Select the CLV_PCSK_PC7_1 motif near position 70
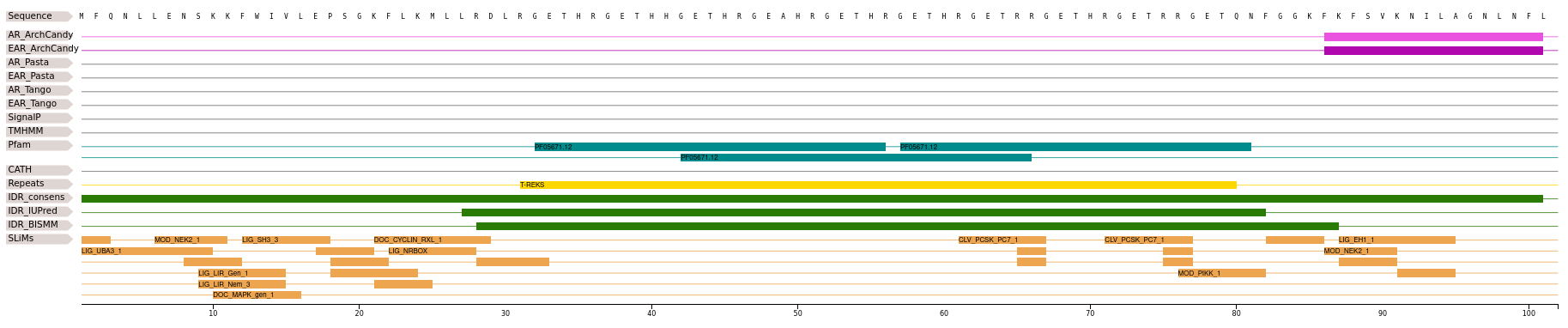The image size is (1568, 328). [1148, 240]
